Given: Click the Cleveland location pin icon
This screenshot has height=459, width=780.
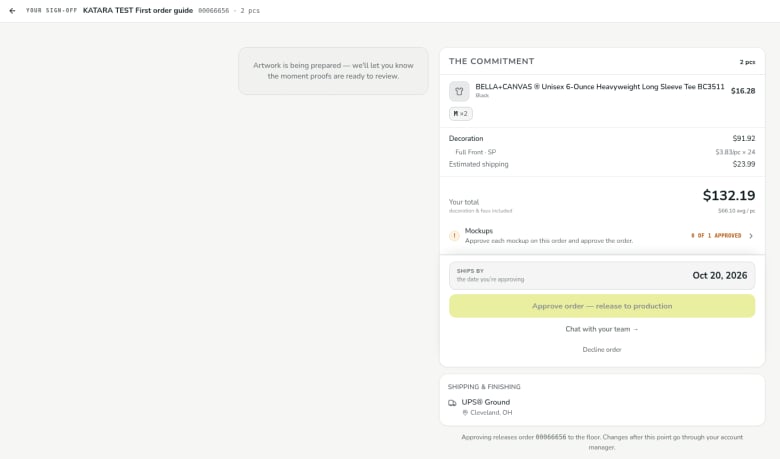Looking at the screenshot, I should (465, 413).
